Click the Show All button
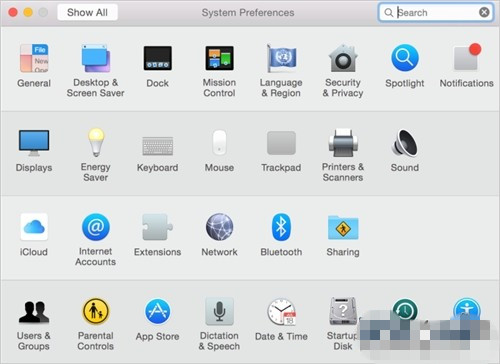500x364 pixels. coord(87,12)
